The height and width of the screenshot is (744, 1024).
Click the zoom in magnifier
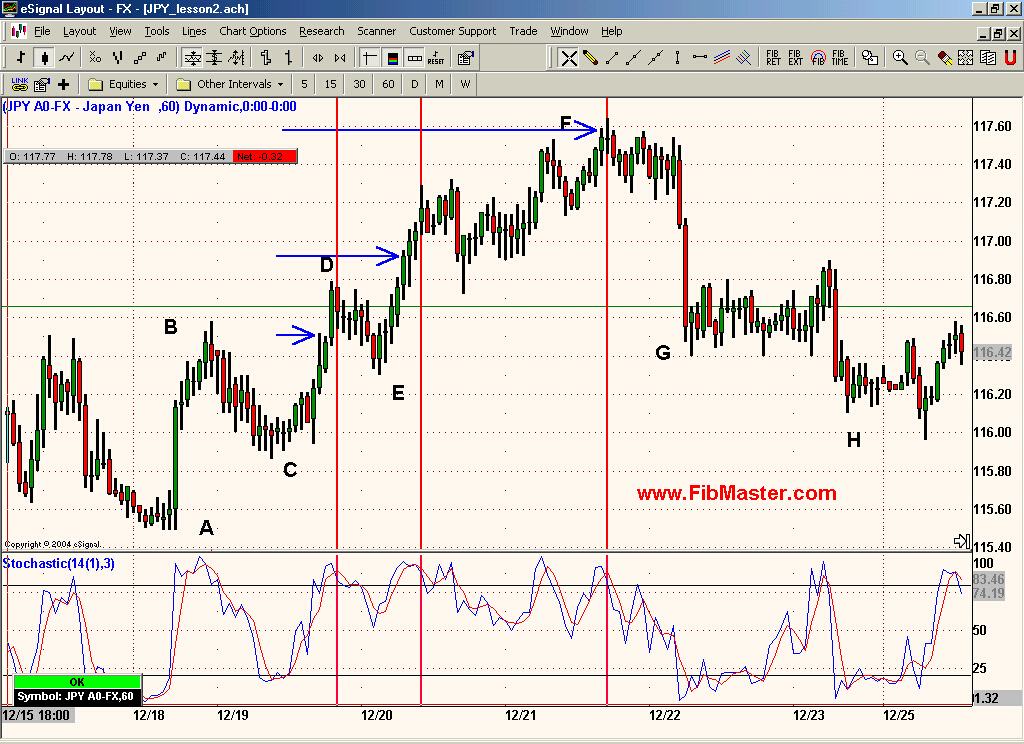900,58
